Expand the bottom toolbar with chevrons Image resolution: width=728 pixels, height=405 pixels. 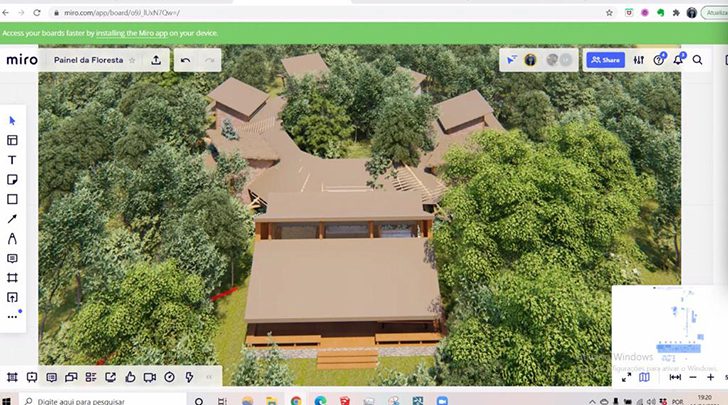tap(209, 377)
